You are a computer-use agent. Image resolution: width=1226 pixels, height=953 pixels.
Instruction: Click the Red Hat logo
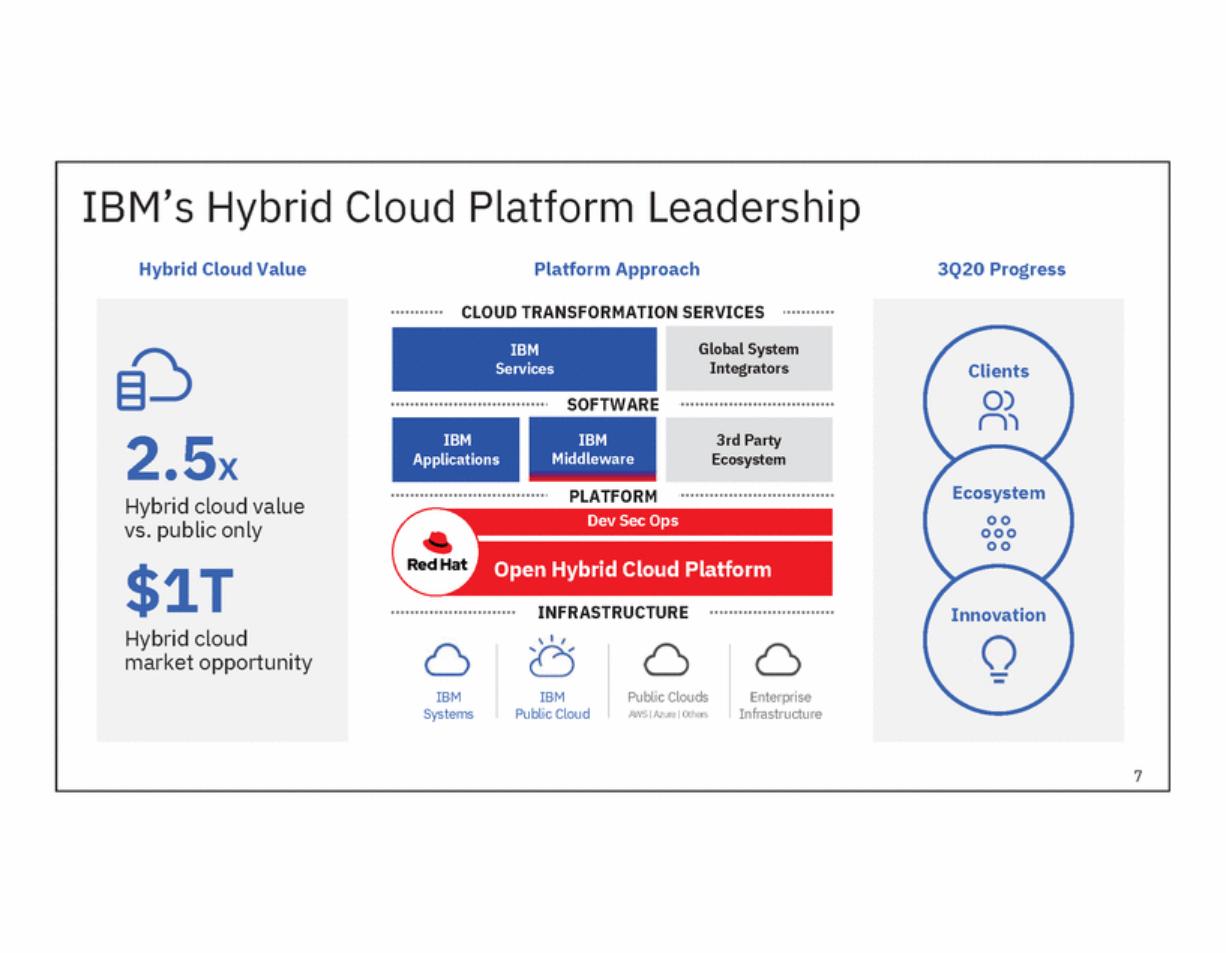coord(437,552)
